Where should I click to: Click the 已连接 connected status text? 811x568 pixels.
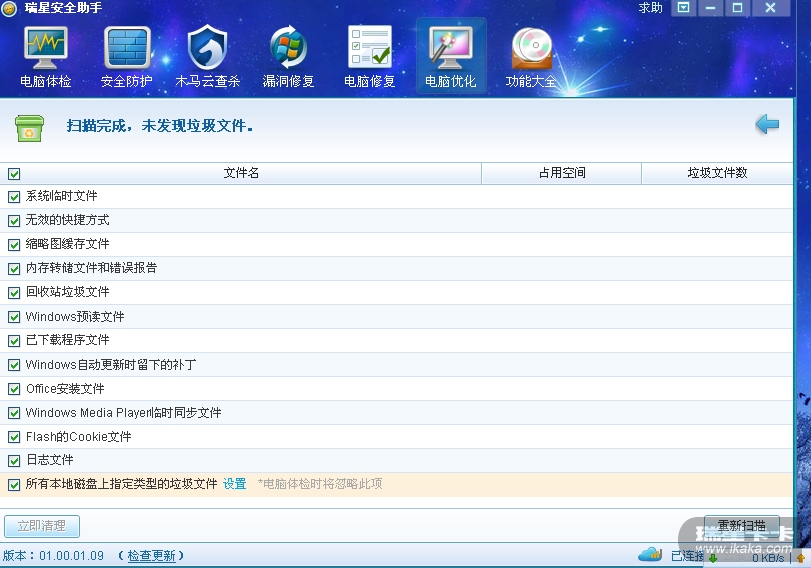(x=687, y=556)
